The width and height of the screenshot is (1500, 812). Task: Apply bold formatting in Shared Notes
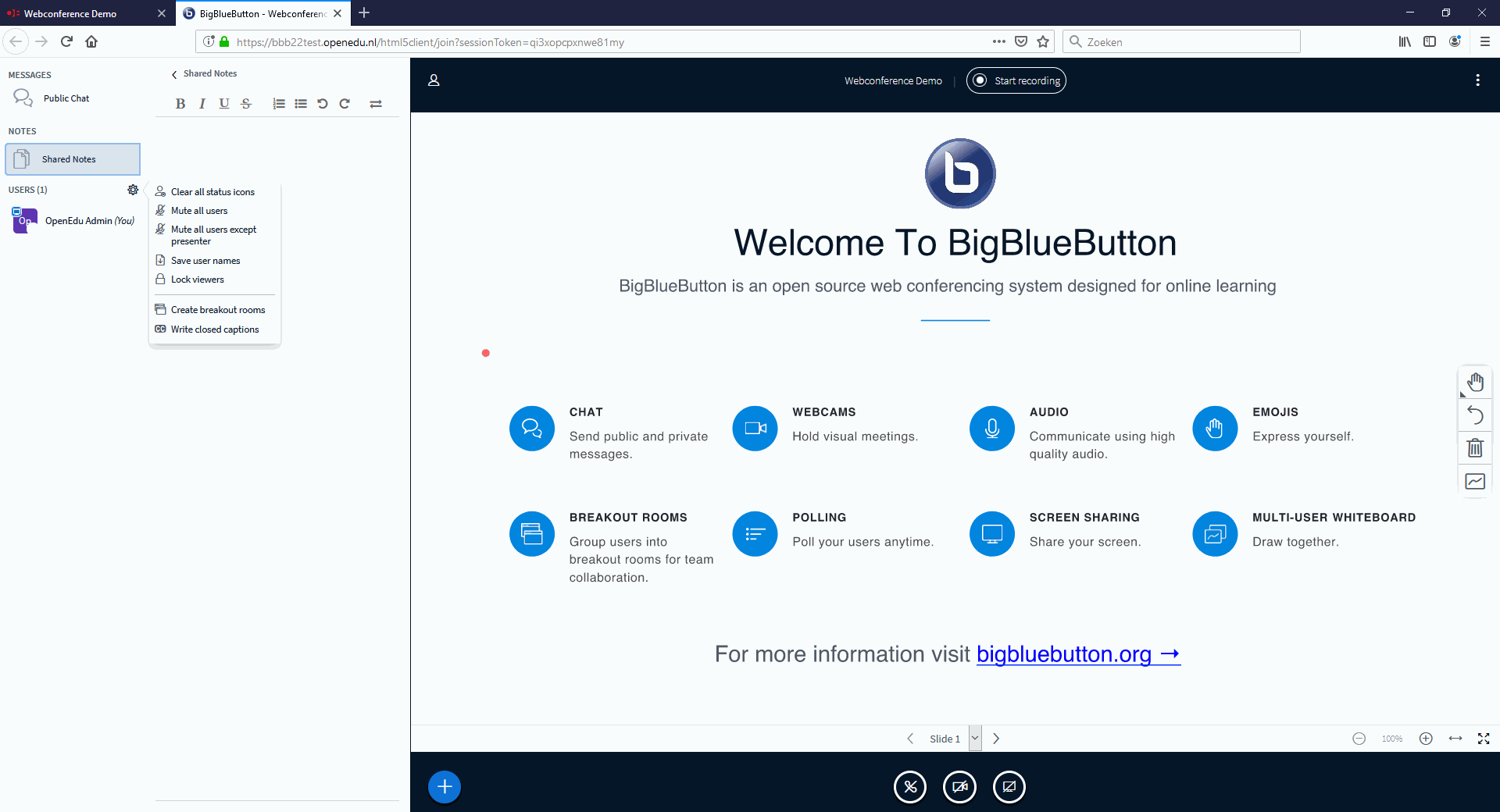pos(180,104)
